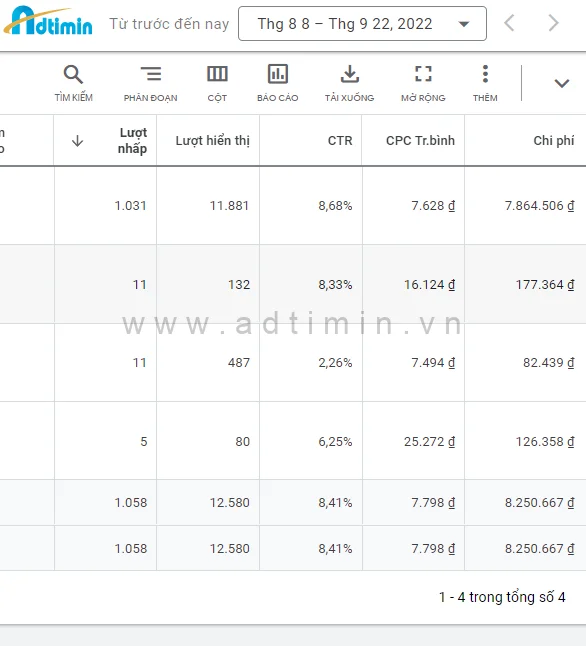This screenshot has width=586, height=646.
Task: Open the search tool (Tìm kiếm)
Action: click(73, 83)
